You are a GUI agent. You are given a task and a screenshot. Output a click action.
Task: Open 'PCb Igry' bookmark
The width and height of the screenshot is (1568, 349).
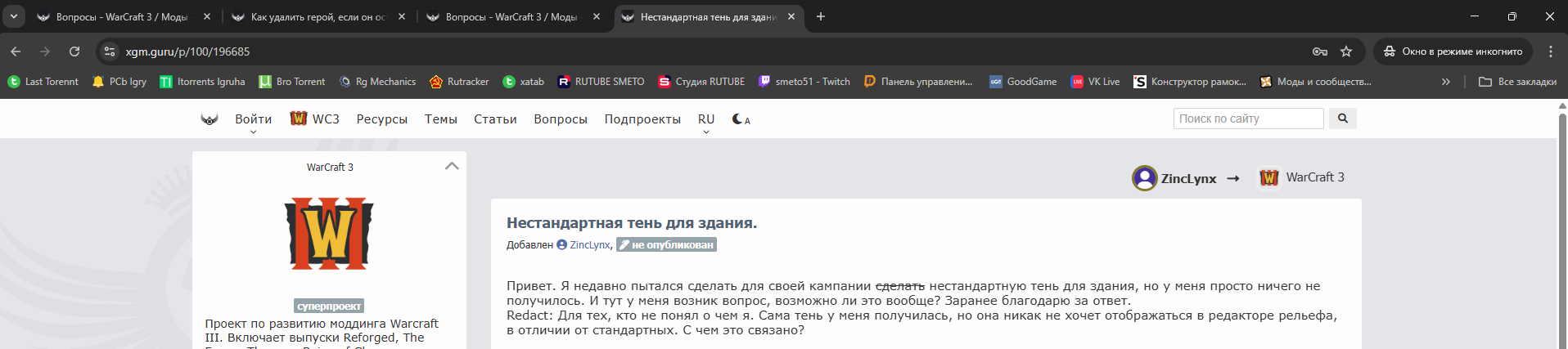click(x=119, y=82)
